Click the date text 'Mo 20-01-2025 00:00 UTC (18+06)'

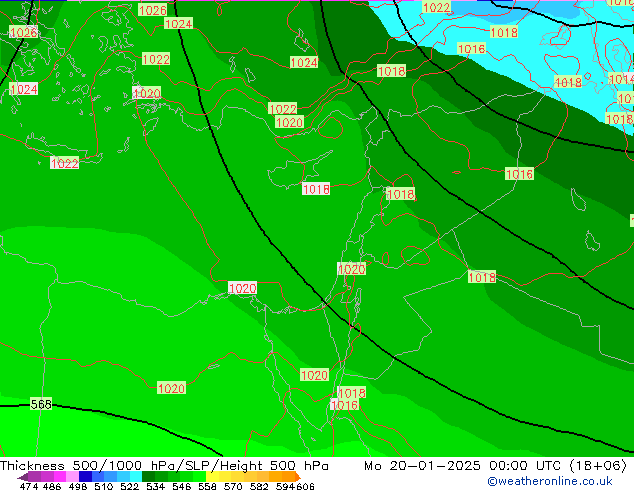[495, 466]
